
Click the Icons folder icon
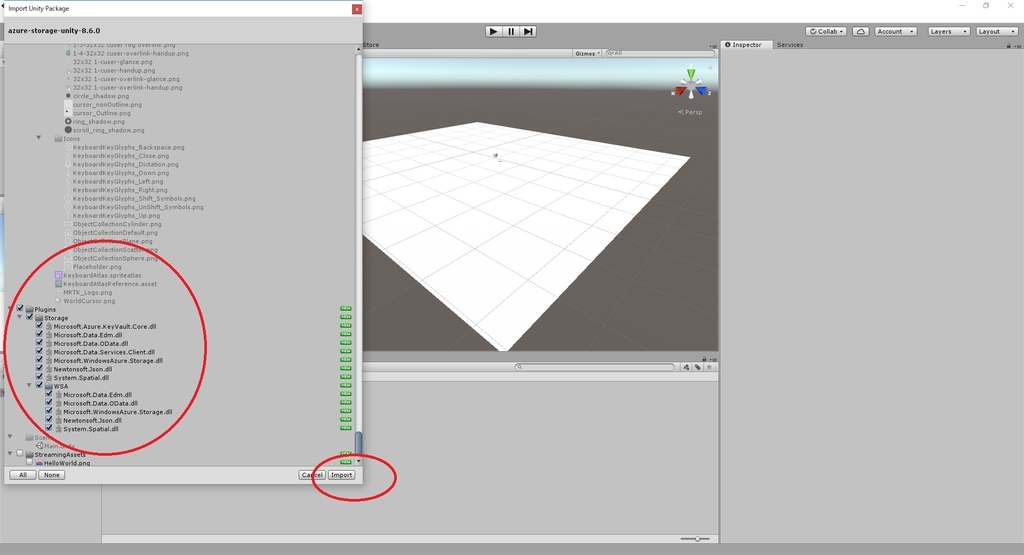click(58, 138)
